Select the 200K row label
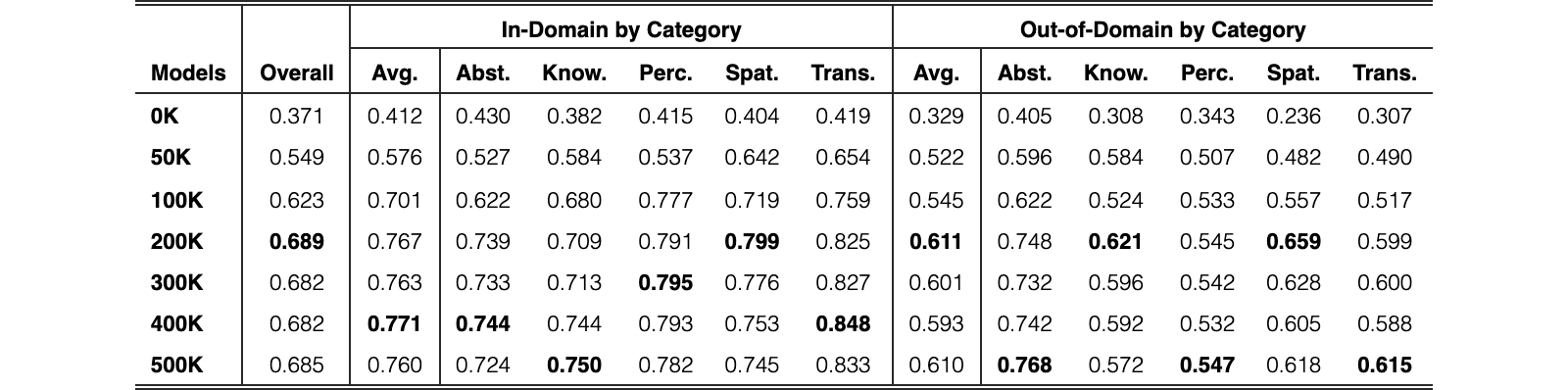Viewport: 1568px width, 390px height. (177, 241)
